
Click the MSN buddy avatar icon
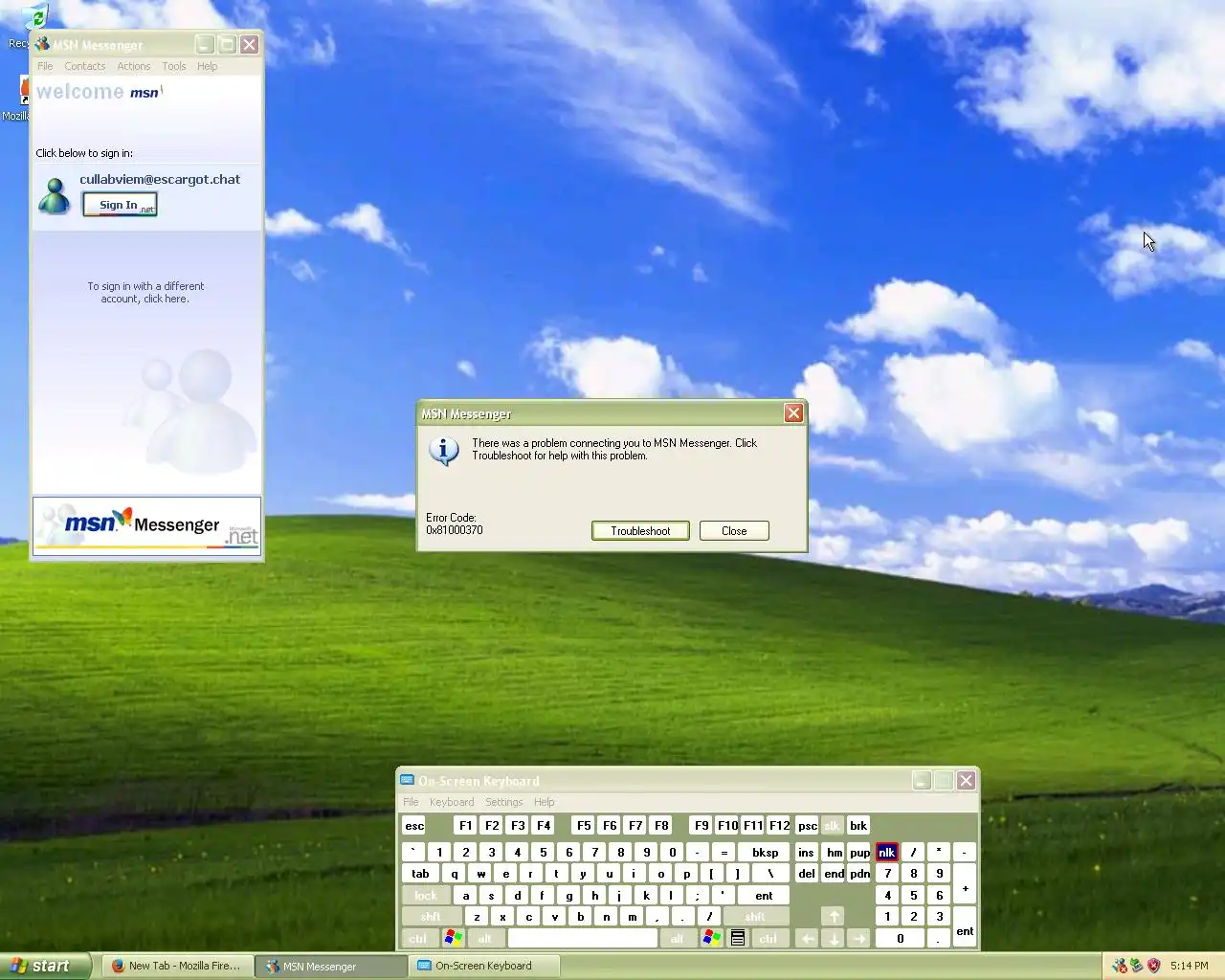pos(55,195)
